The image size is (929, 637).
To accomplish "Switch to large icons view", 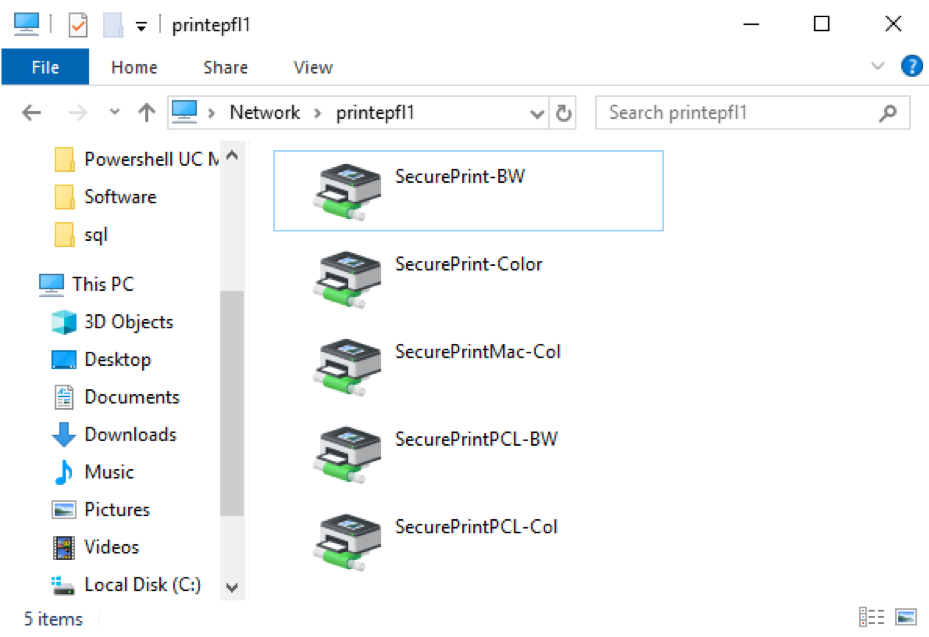I will click(906, 617).
